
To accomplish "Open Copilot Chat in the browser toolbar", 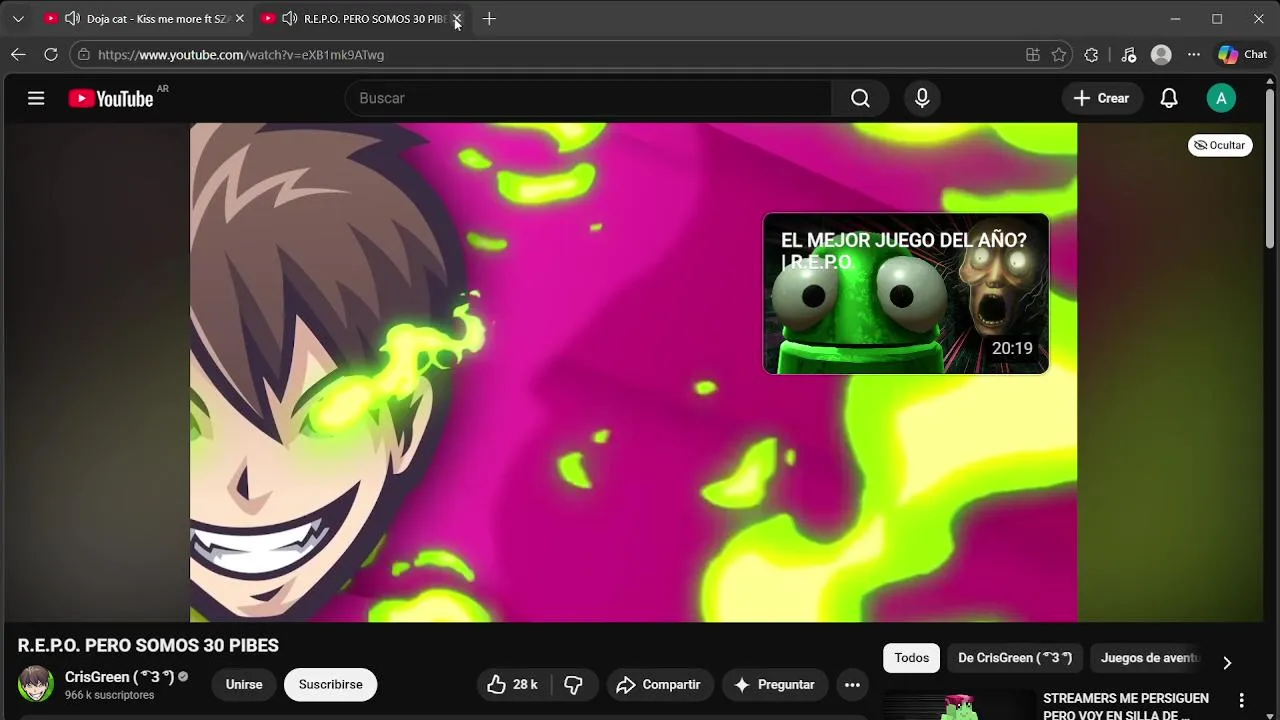I will [x=1243, y=55].
